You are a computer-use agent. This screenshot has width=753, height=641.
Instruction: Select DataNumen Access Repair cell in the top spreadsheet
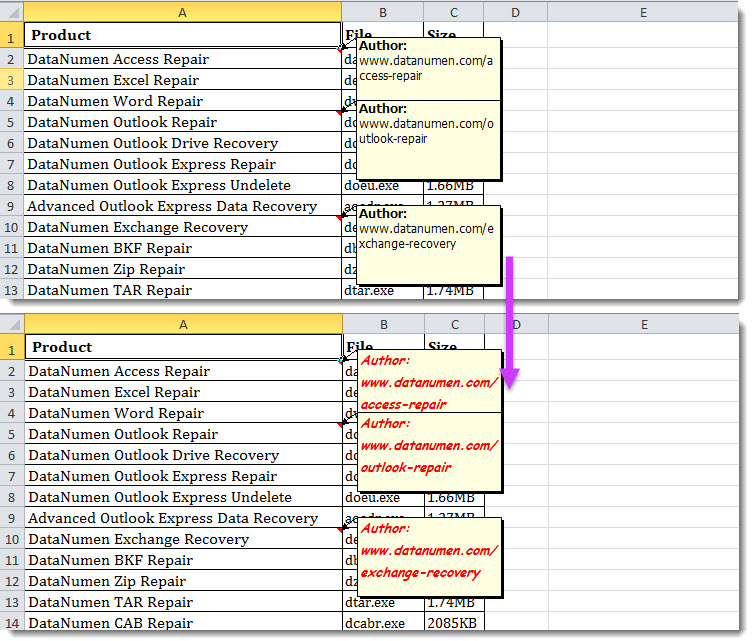(x=182, y=59)
